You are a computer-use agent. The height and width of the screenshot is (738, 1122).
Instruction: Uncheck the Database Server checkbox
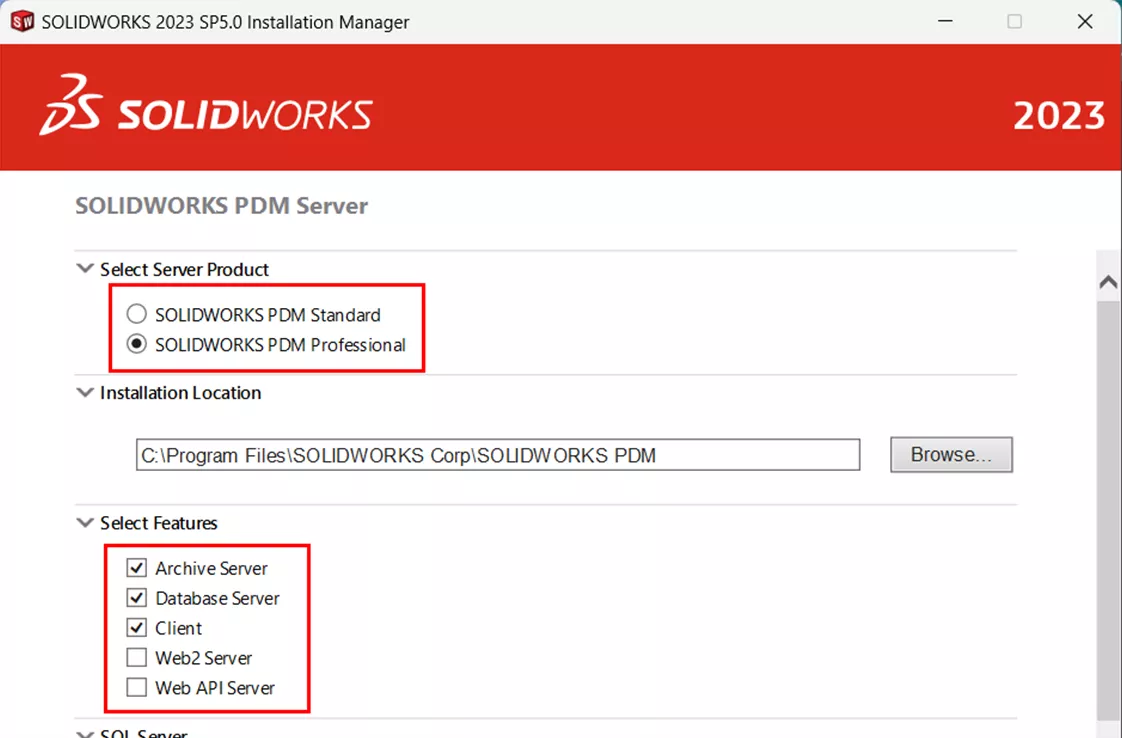click(137, 598)
